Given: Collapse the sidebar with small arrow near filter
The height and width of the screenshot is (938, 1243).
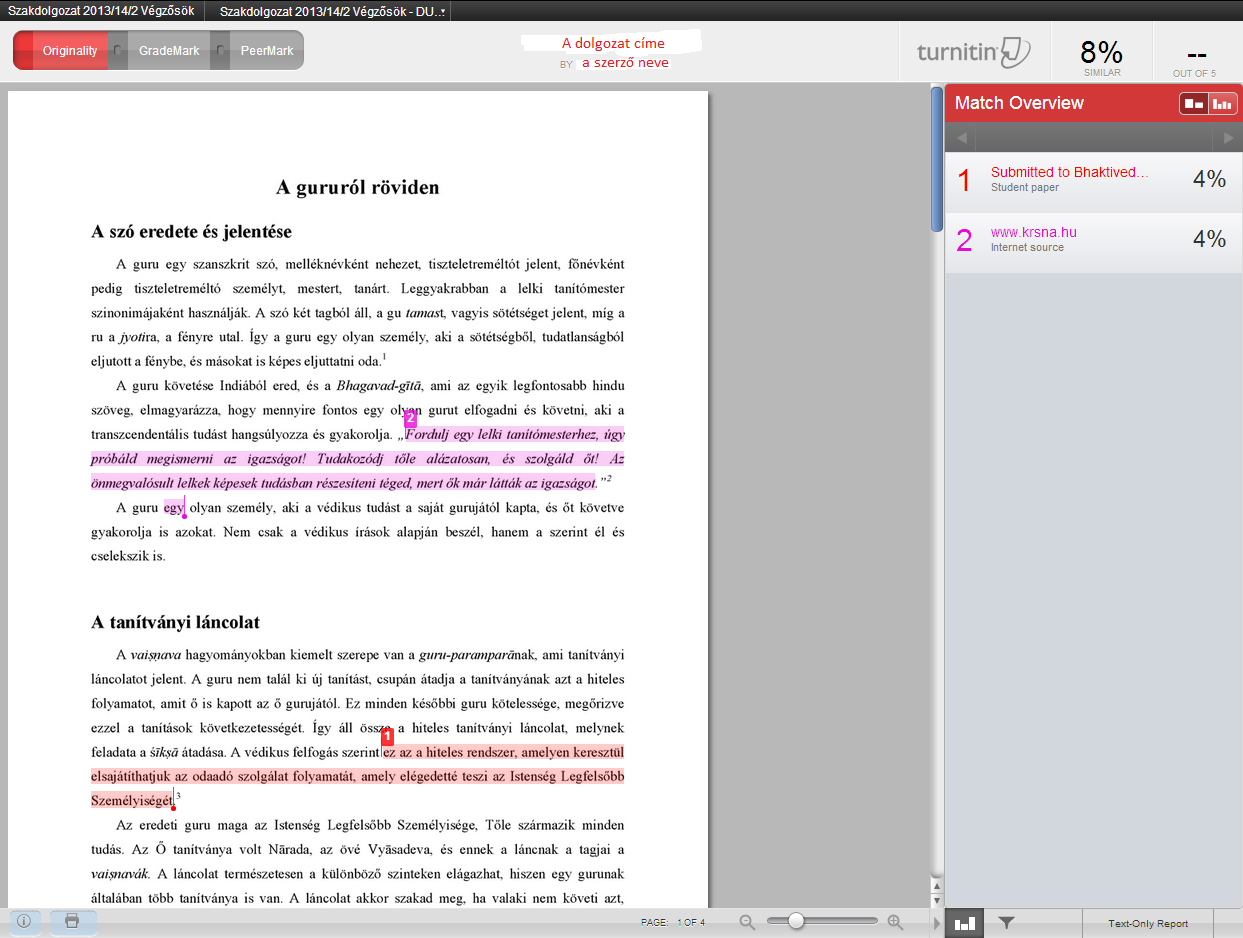Looking at the screenshot, I should pyautogui.click(x=937, y=923).
